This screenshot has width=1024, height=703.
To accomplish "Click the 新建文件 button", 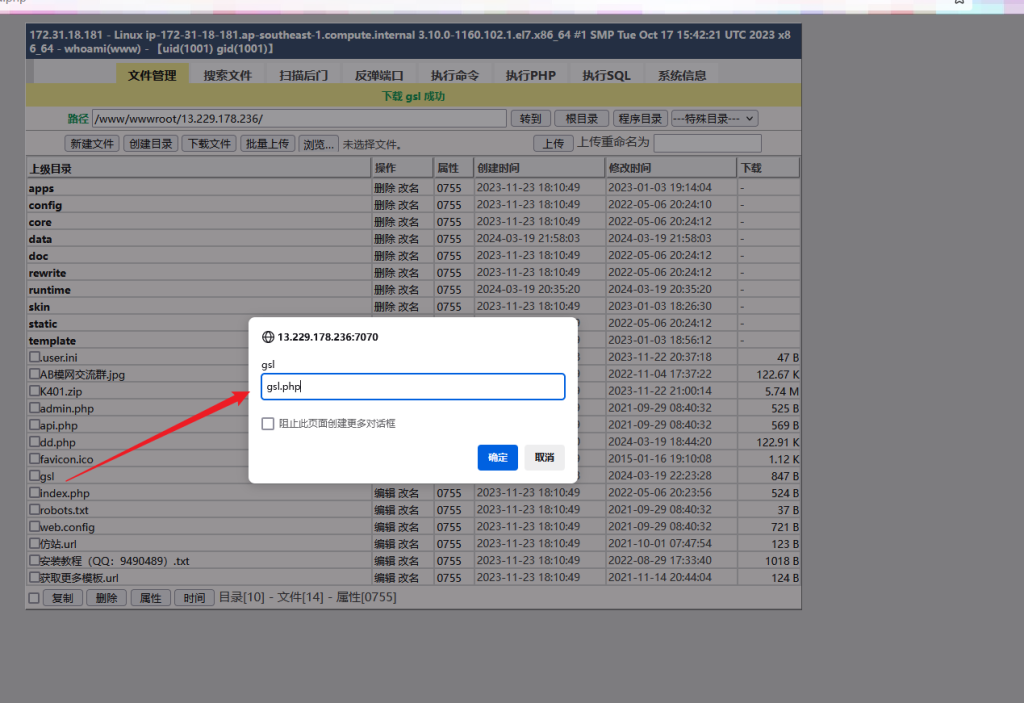I will (92, 144).
